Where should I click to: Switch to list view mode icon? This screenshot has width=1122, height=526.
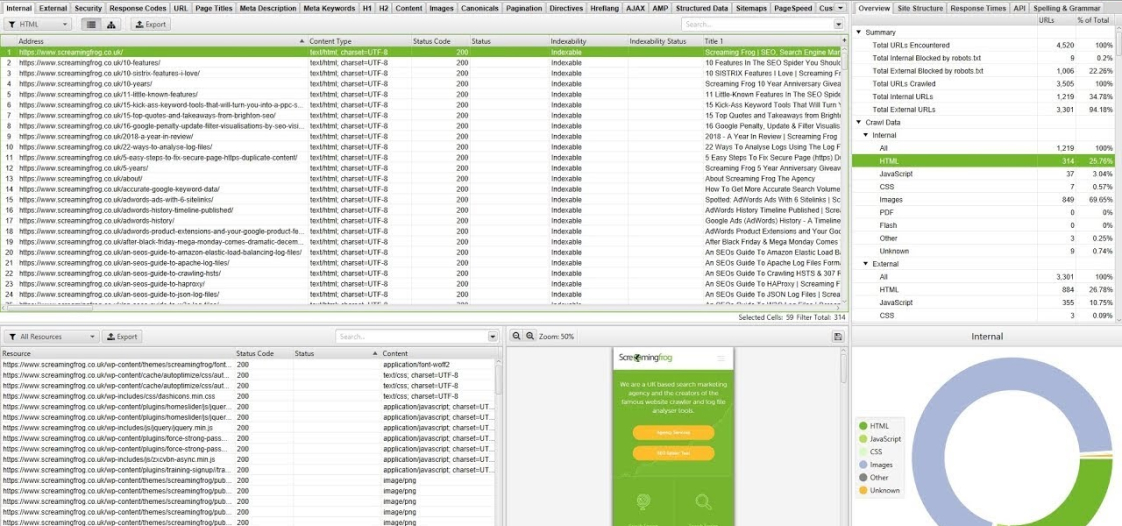(x=90, y=24)
